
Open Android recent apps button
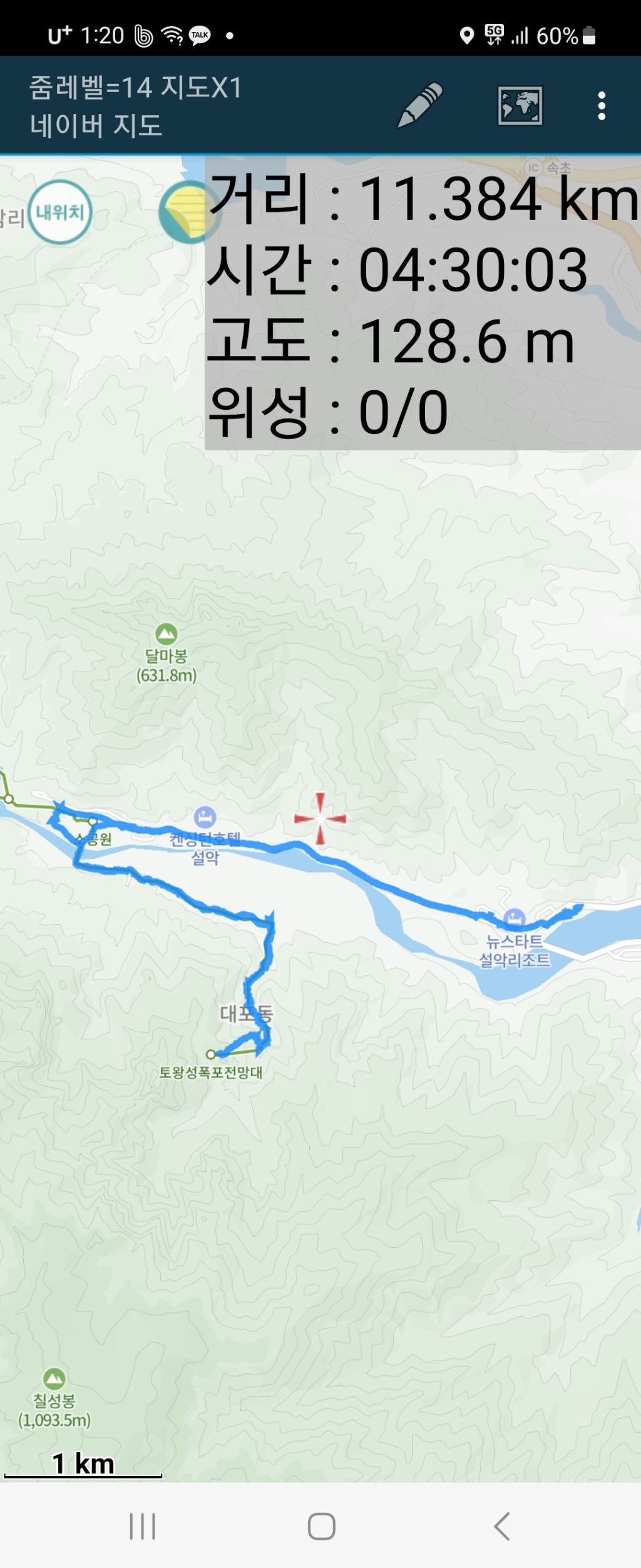click(142, 1526)
